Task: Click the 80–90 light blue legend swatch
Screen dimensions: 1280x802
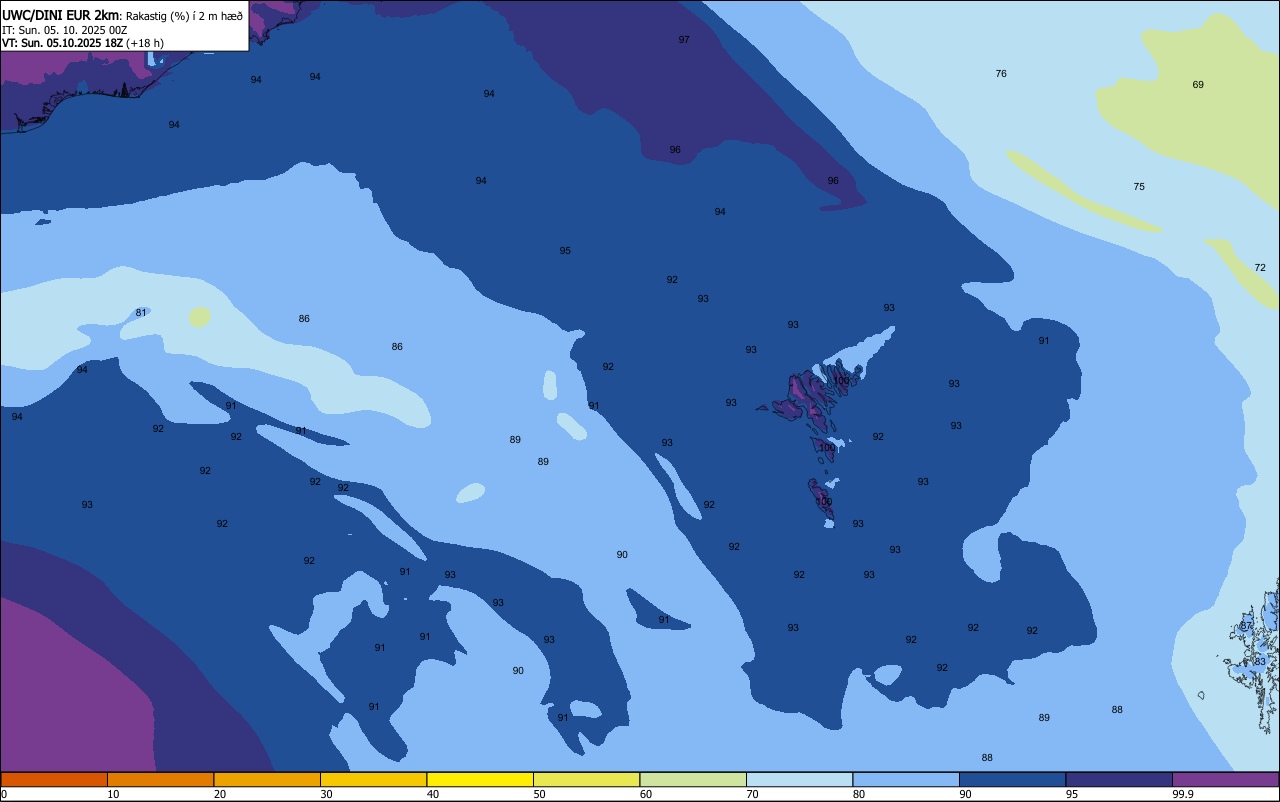Action: [x=906, y=779]
